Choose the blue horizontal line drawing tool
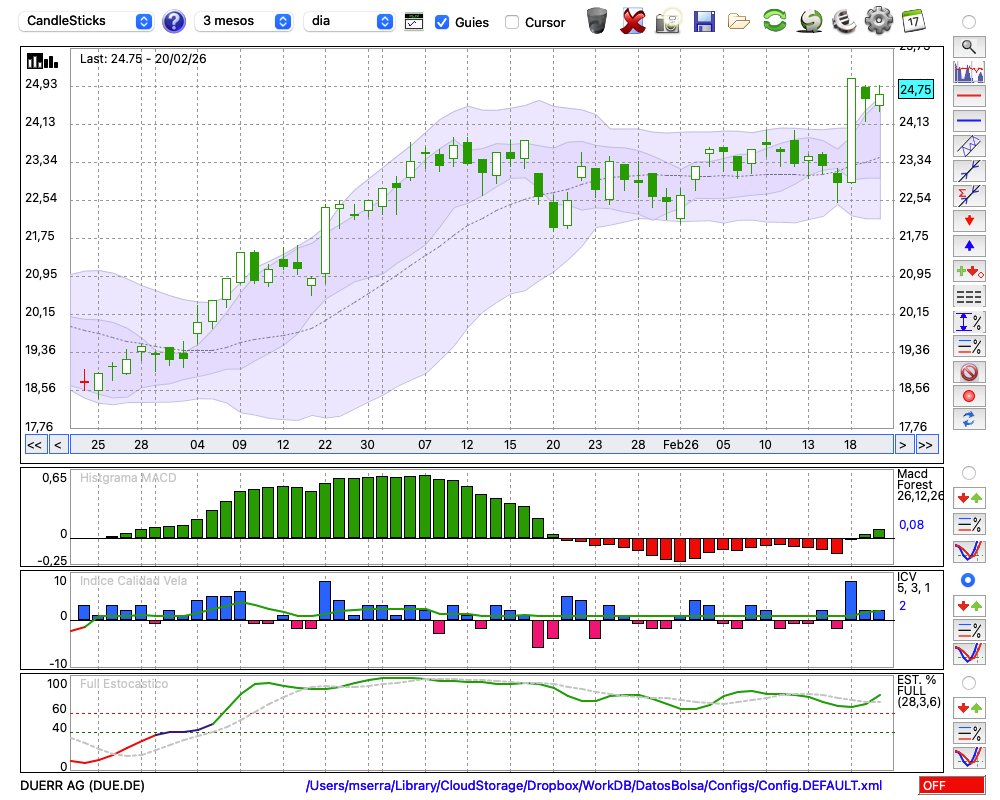 click(968, 121)
